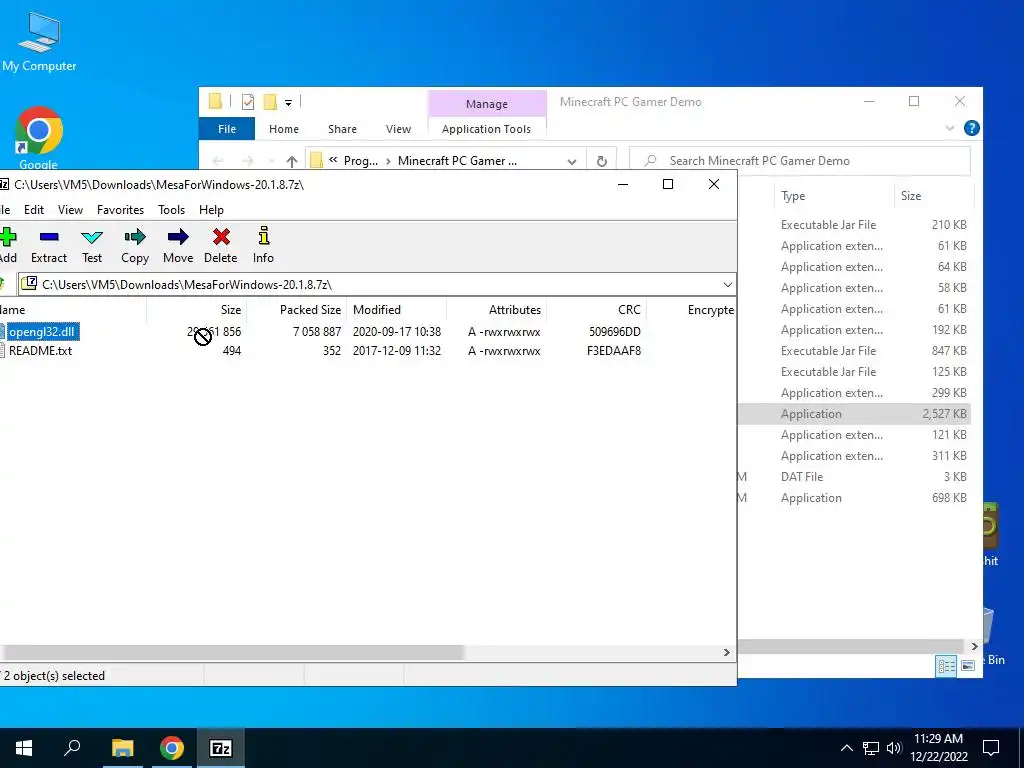The image size is (1024, 768).
Task: Select the opengl32.dll file
Action: tap(42, 332)
